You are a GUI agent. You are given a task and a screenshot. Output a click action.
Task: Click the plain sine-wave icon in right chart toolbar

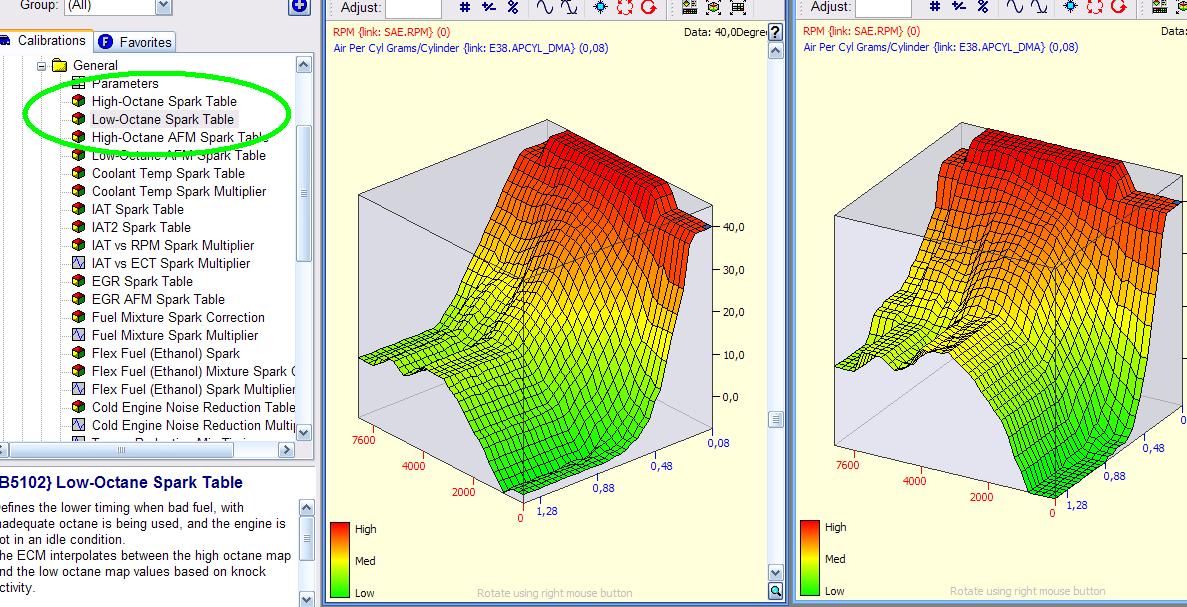(1015, 7)
